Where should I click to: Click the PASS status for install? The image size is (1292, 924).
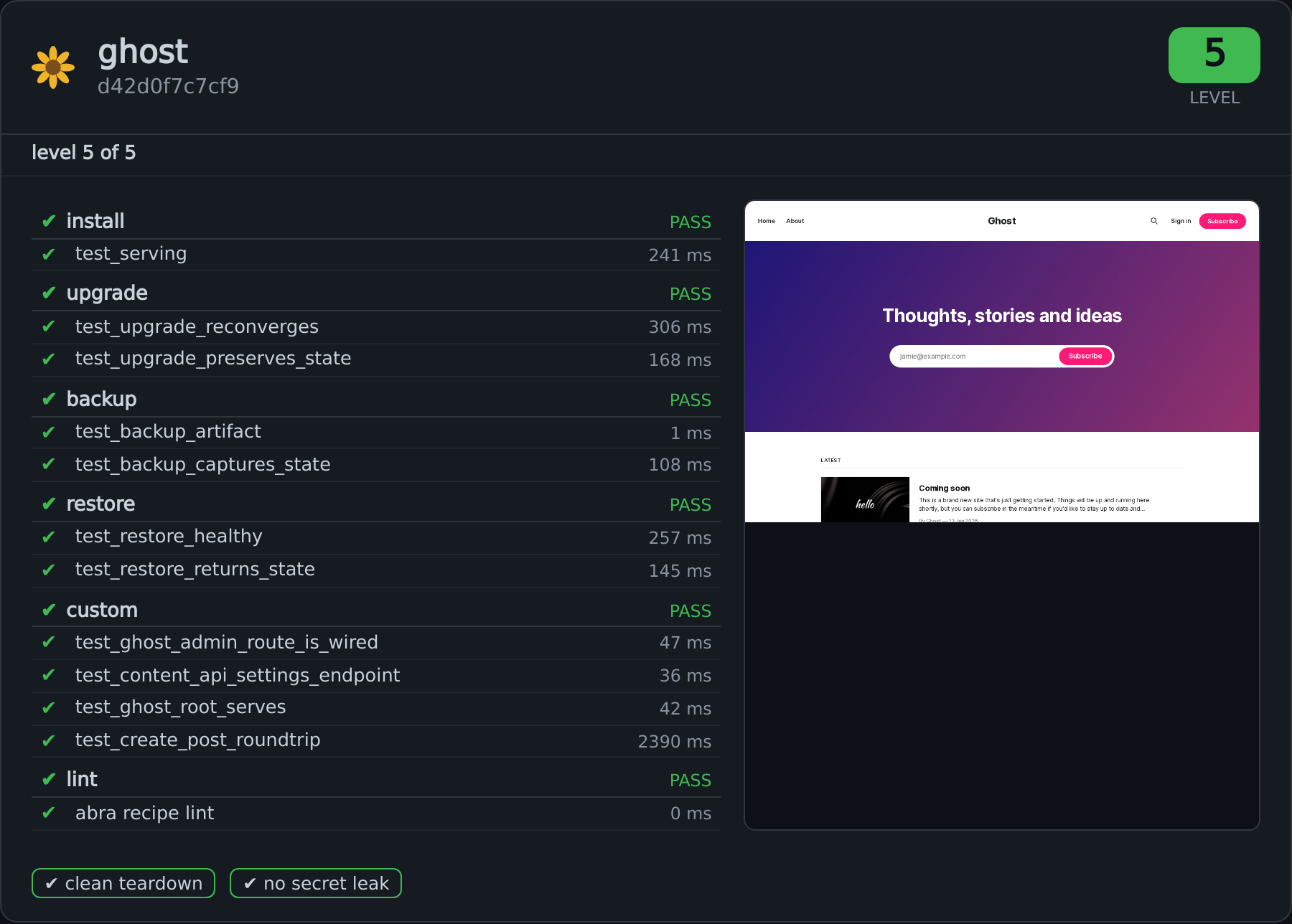[691, 222]
